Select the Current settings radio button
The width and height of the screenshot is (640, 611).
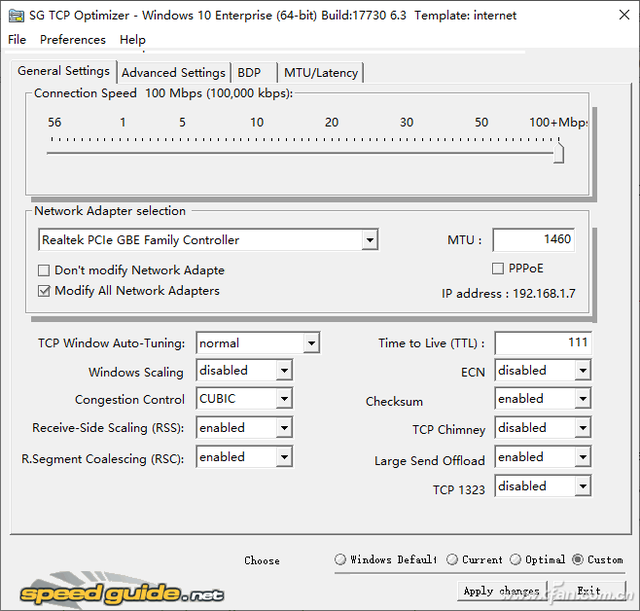pyautogui.click(x=452, y=559)
